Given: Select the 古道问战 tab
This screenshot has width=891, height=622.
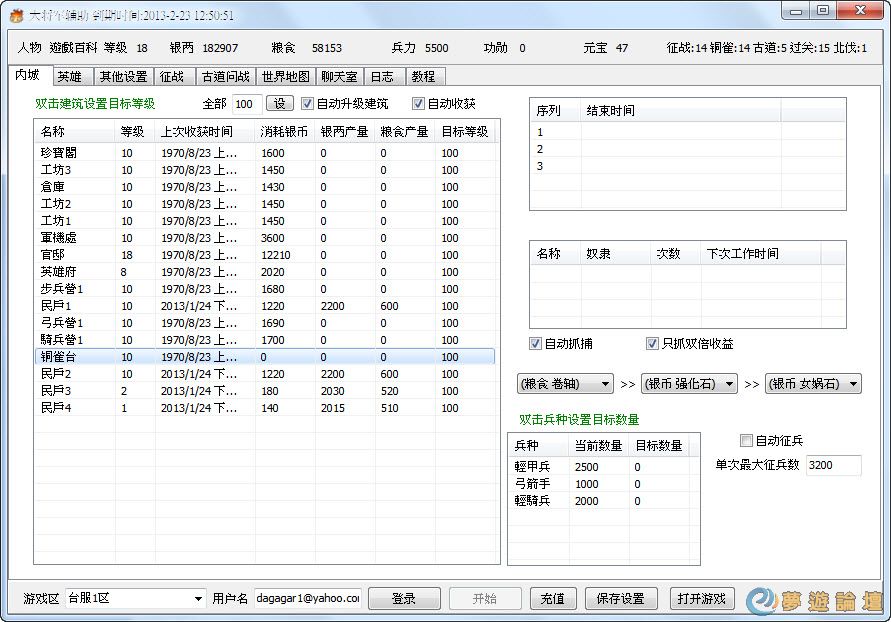Looking at the screenshot, I should 225,77.
